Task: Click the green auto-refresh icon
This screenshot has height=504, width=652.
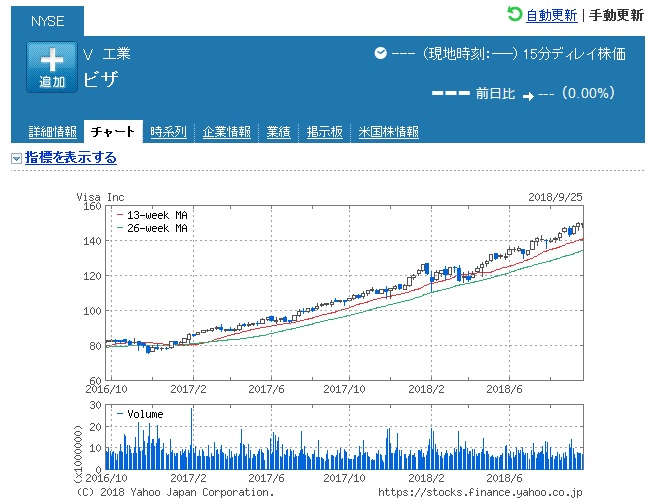Action: 514,14
